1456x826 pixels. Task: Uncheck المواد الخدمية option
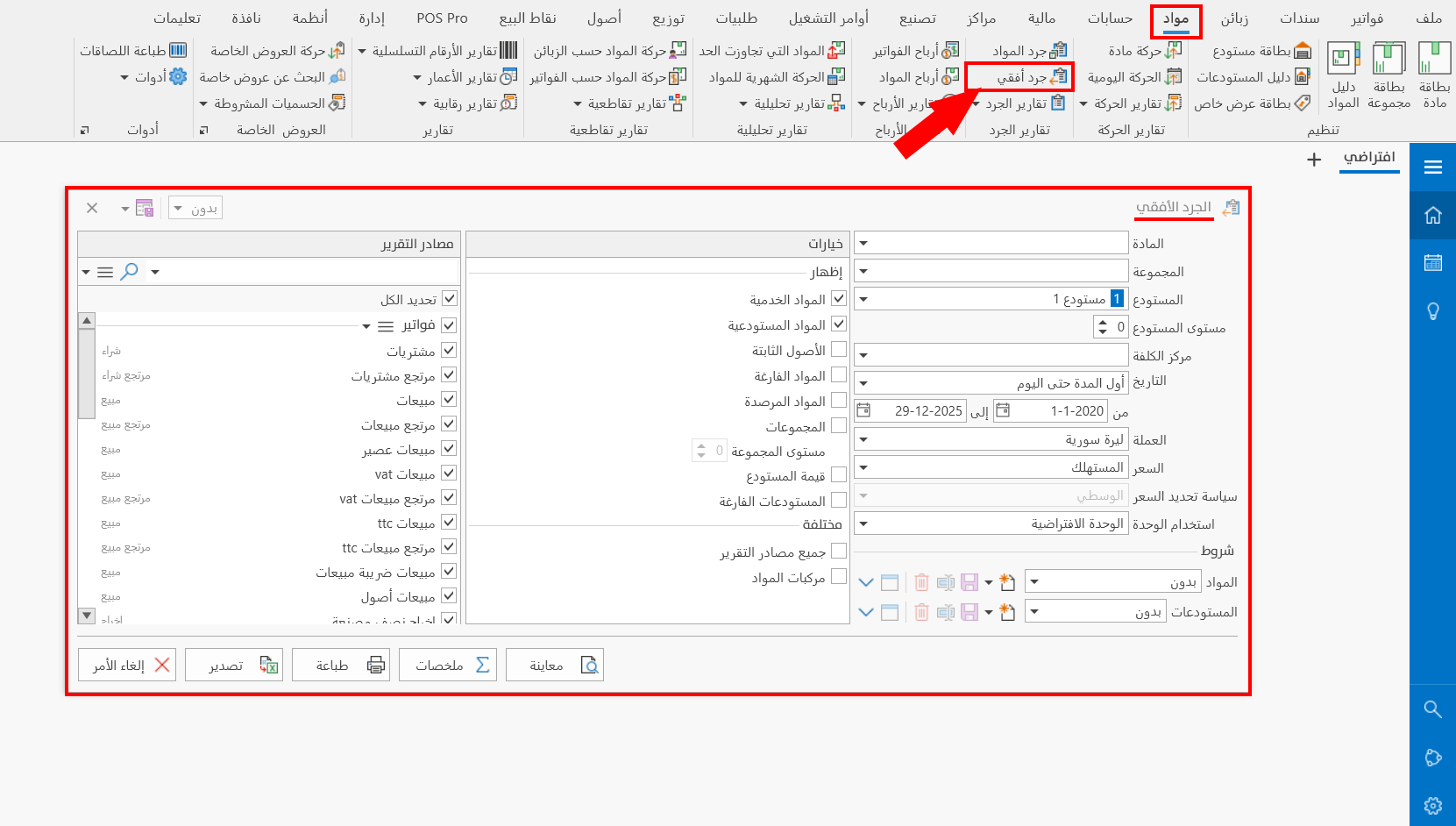pos(839,298)
